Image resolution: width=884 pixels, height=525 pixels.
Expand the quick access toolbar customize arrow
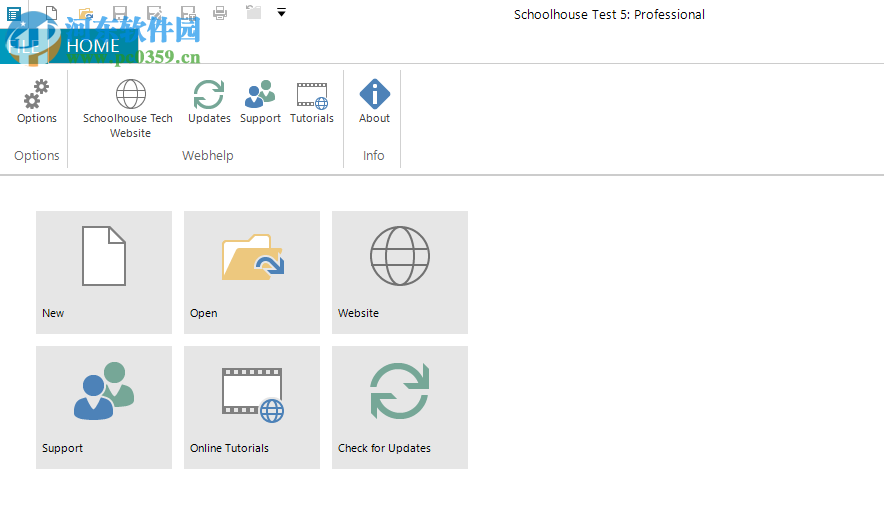tap(282, 13)
